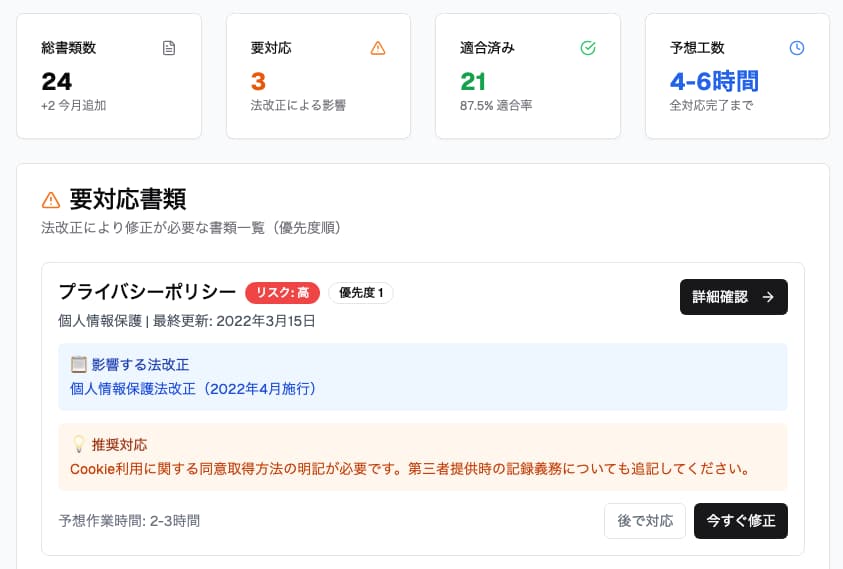
Task: Click the 総書類数 card label
Action: click(x=69, y=48)
